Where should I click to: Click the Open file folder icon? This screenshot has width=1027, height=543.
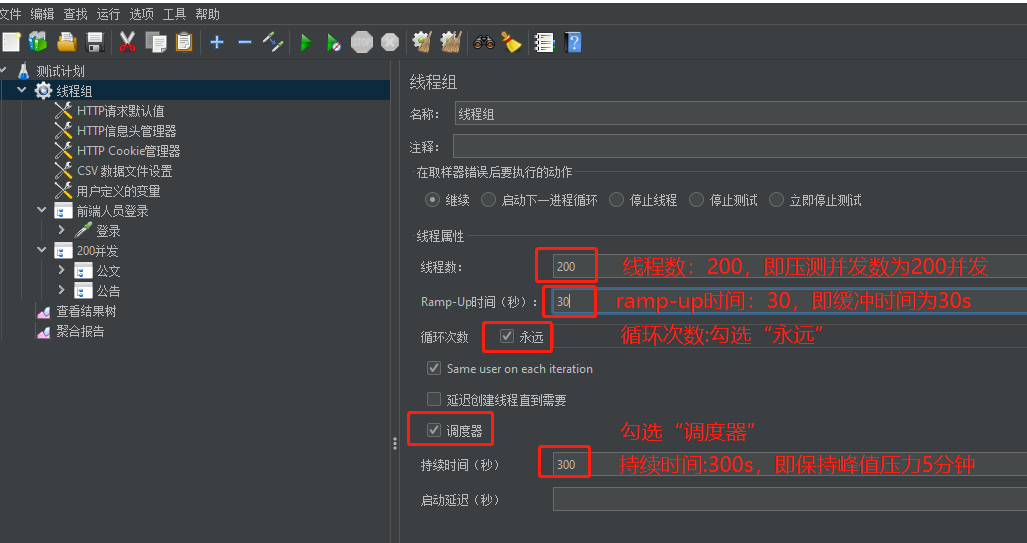(x=67, y=43)
